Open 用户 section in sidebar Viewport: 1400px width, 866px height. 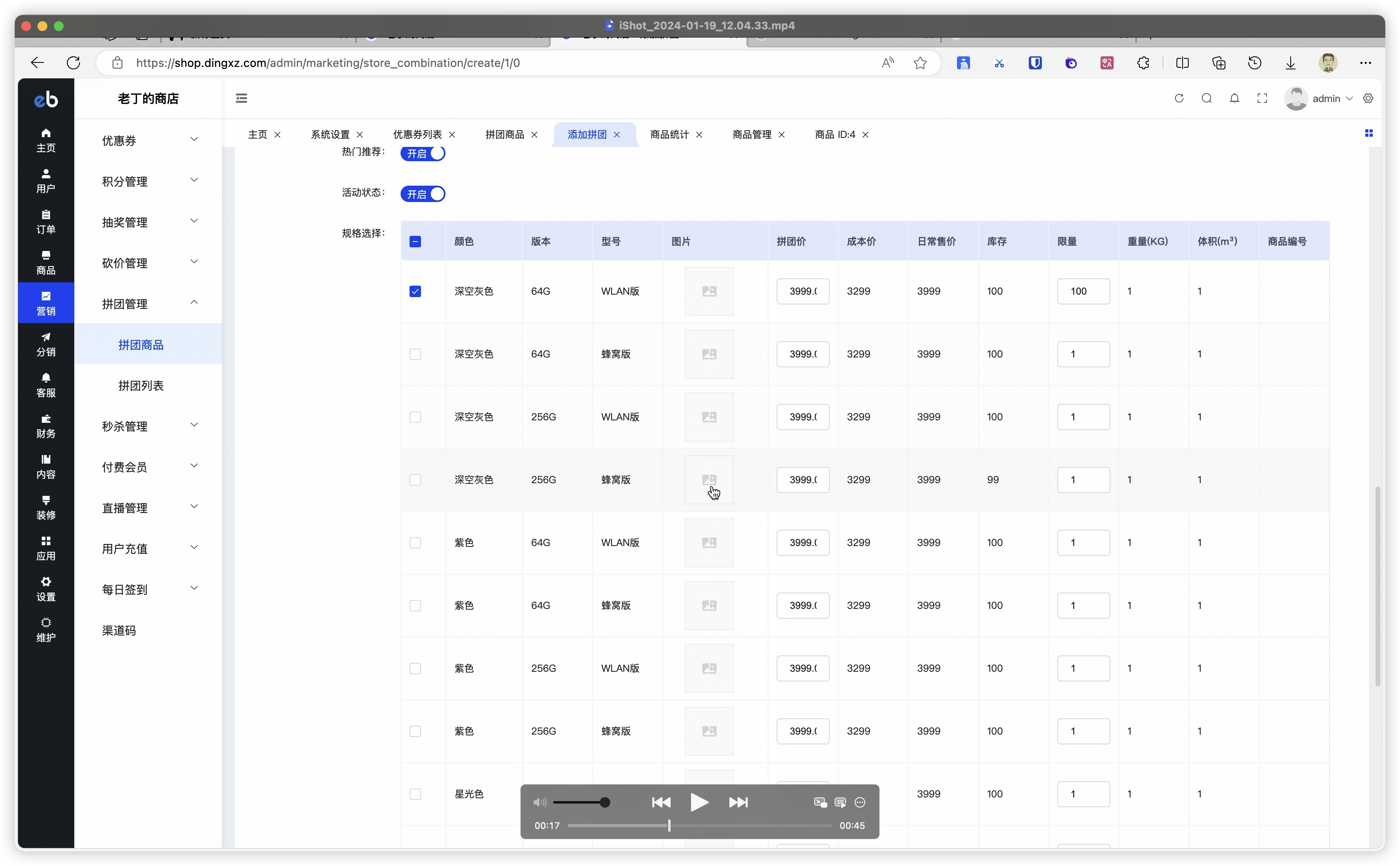coord(46,180)
